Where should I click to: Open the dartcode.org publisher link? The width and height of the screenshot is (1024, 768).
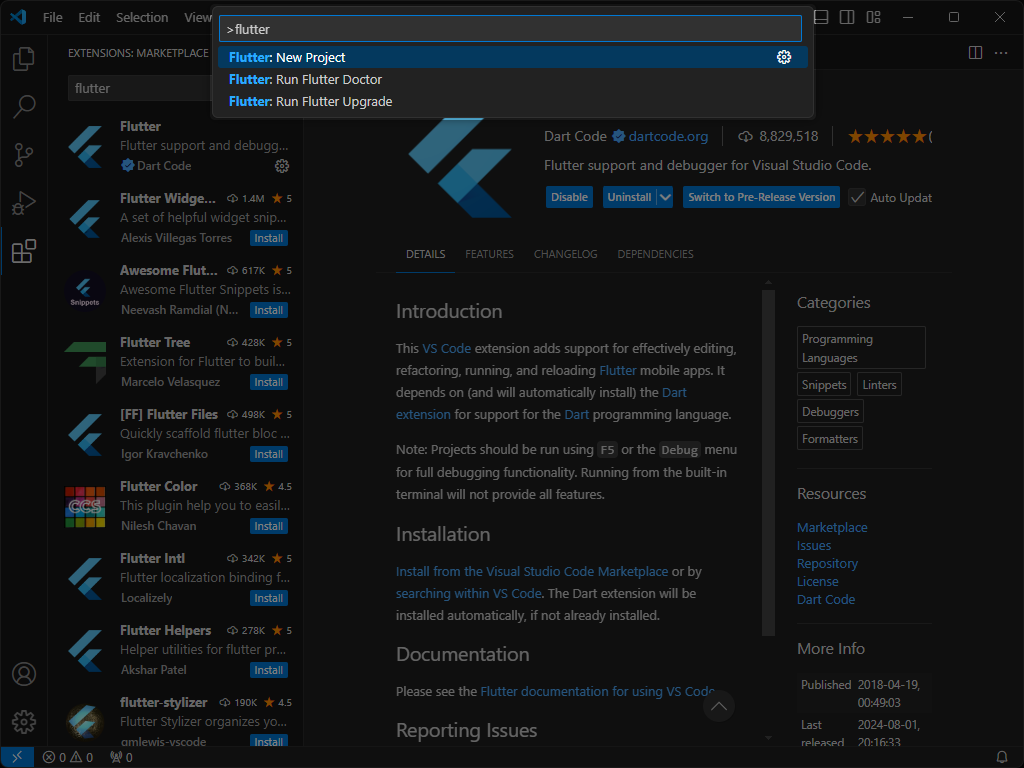(x=668, y=136)
